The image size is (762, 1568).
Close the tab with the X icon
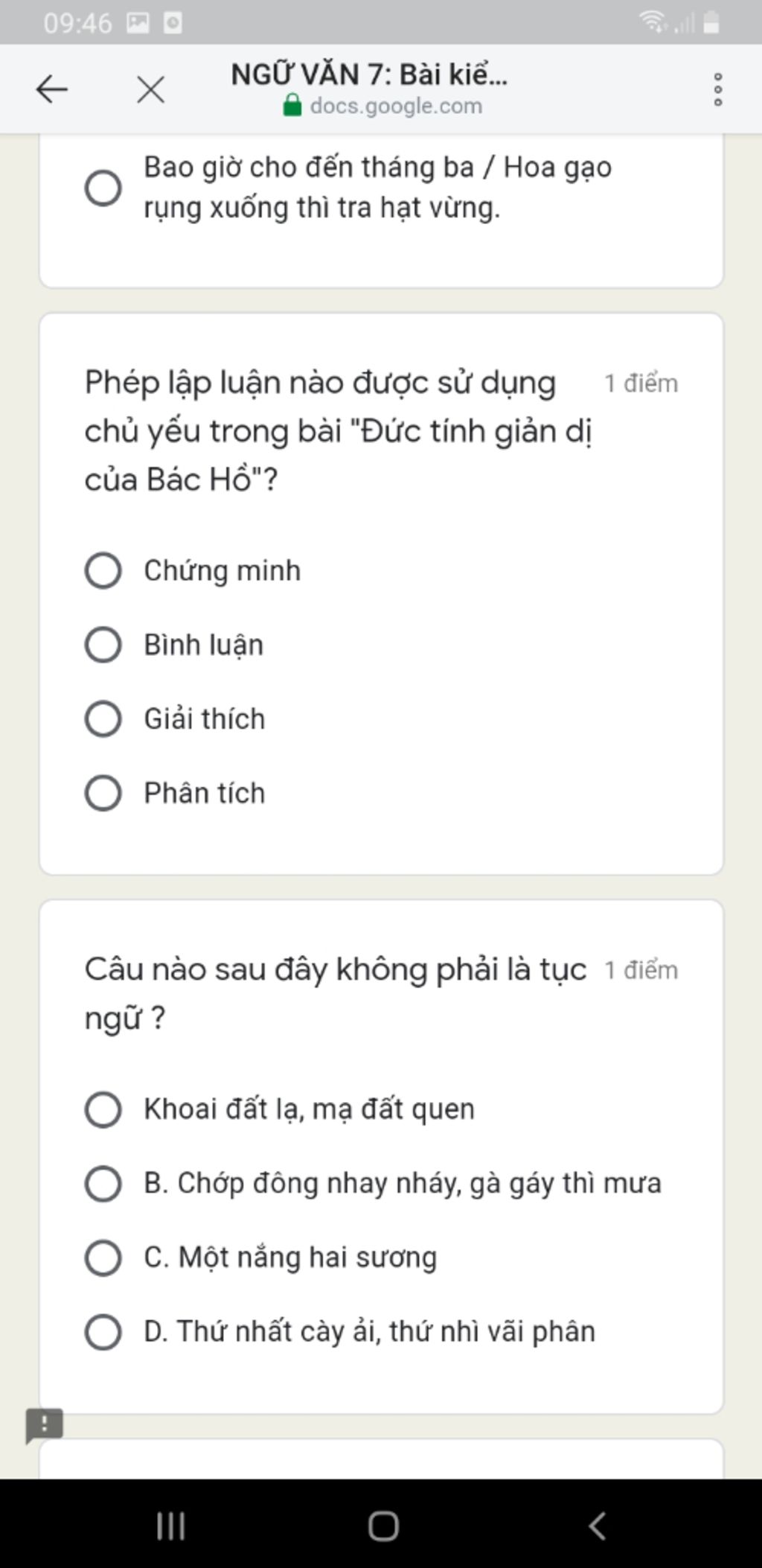click(150, 90)
